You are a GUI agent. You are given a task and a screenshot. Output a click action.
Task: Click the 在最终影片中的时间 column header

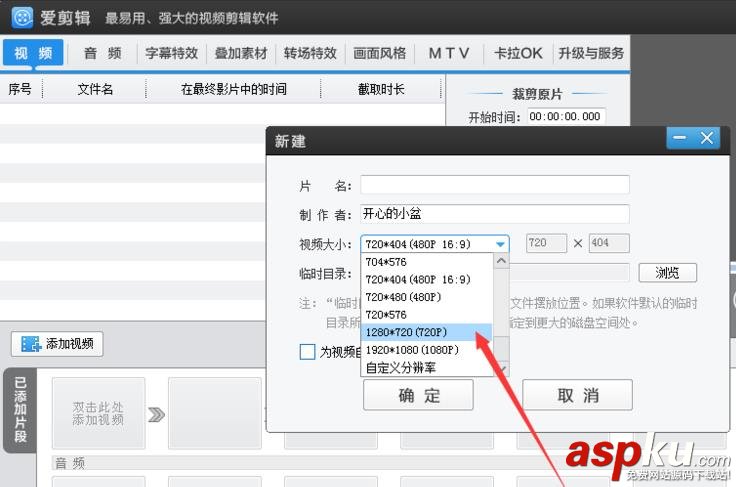[234, 89]
